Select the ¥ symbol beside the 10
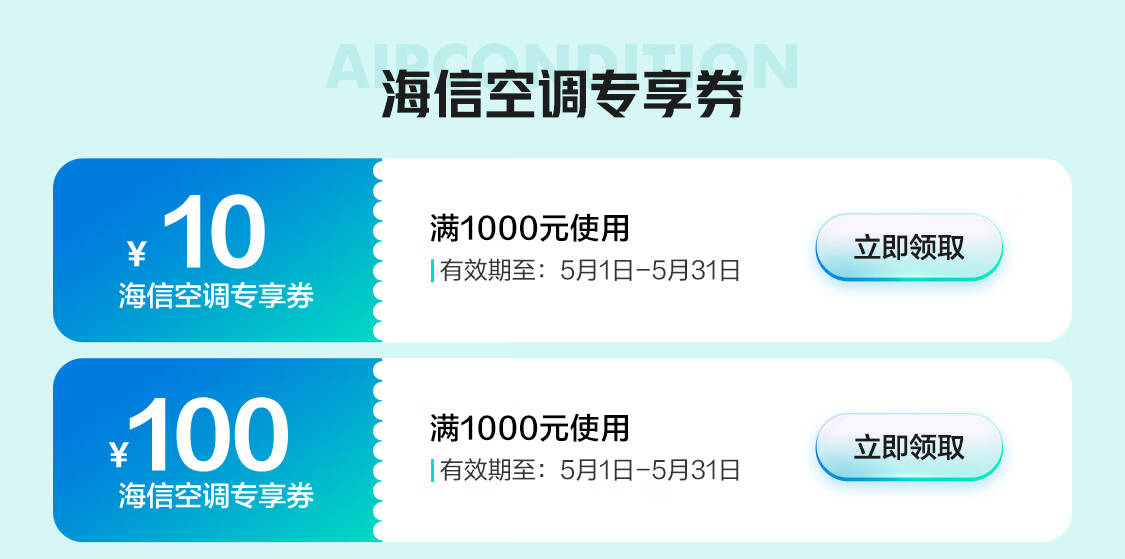 click(136, 253)
